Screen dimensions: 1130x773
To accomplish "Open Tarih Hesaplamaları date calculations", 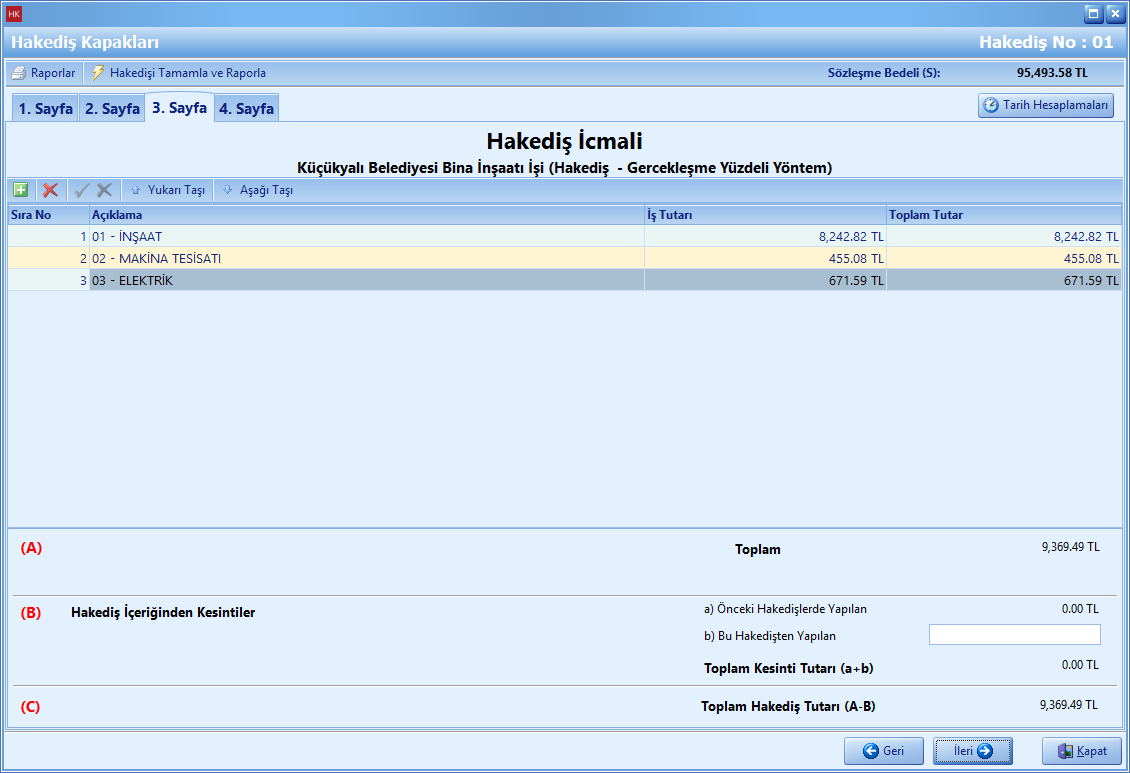I will [x=1046, y=105].
